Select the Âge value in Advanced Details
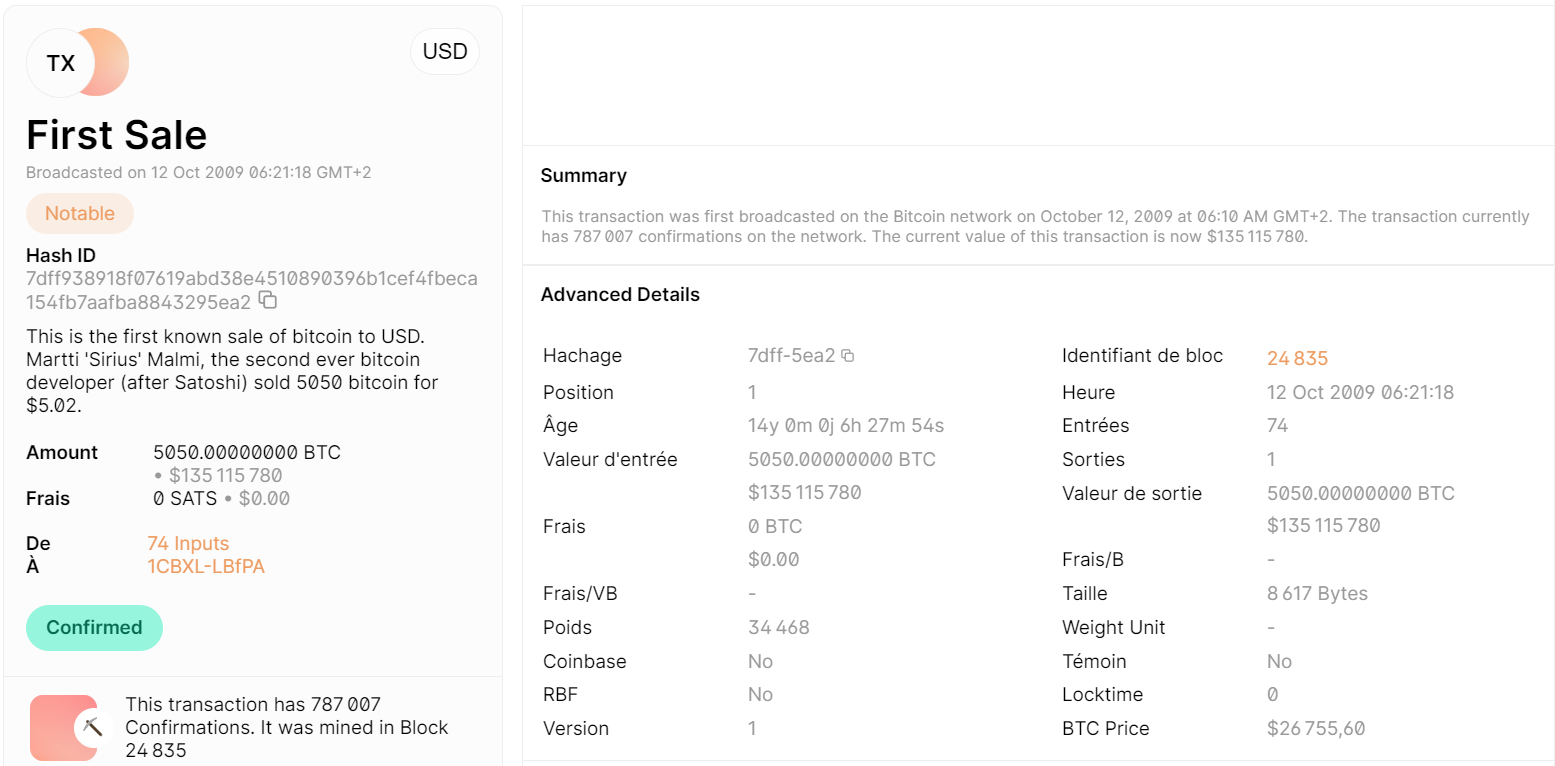This screenshot has height=766, width=1555. coord(845,425)
